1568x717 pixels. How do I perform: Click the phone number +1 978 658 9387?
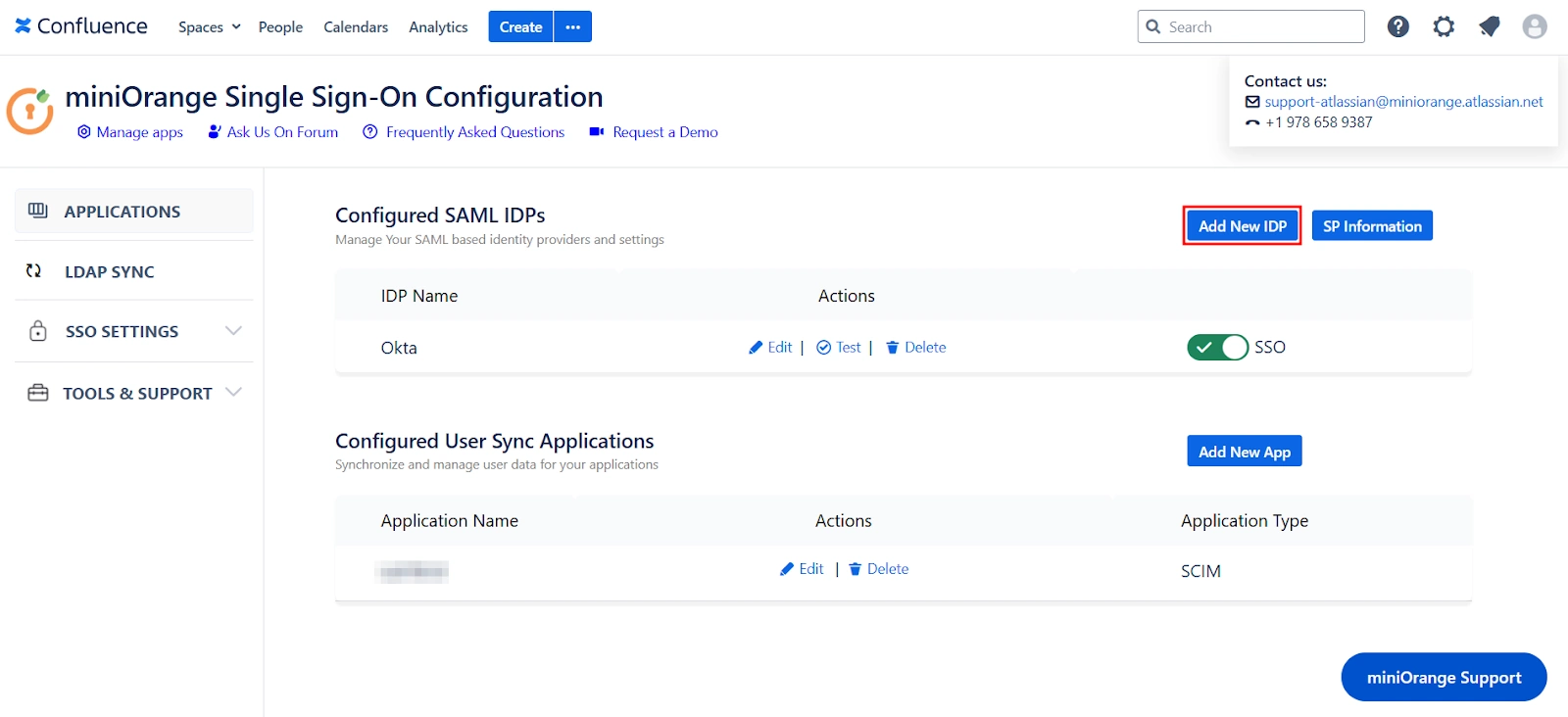(x=1319, y=122)
